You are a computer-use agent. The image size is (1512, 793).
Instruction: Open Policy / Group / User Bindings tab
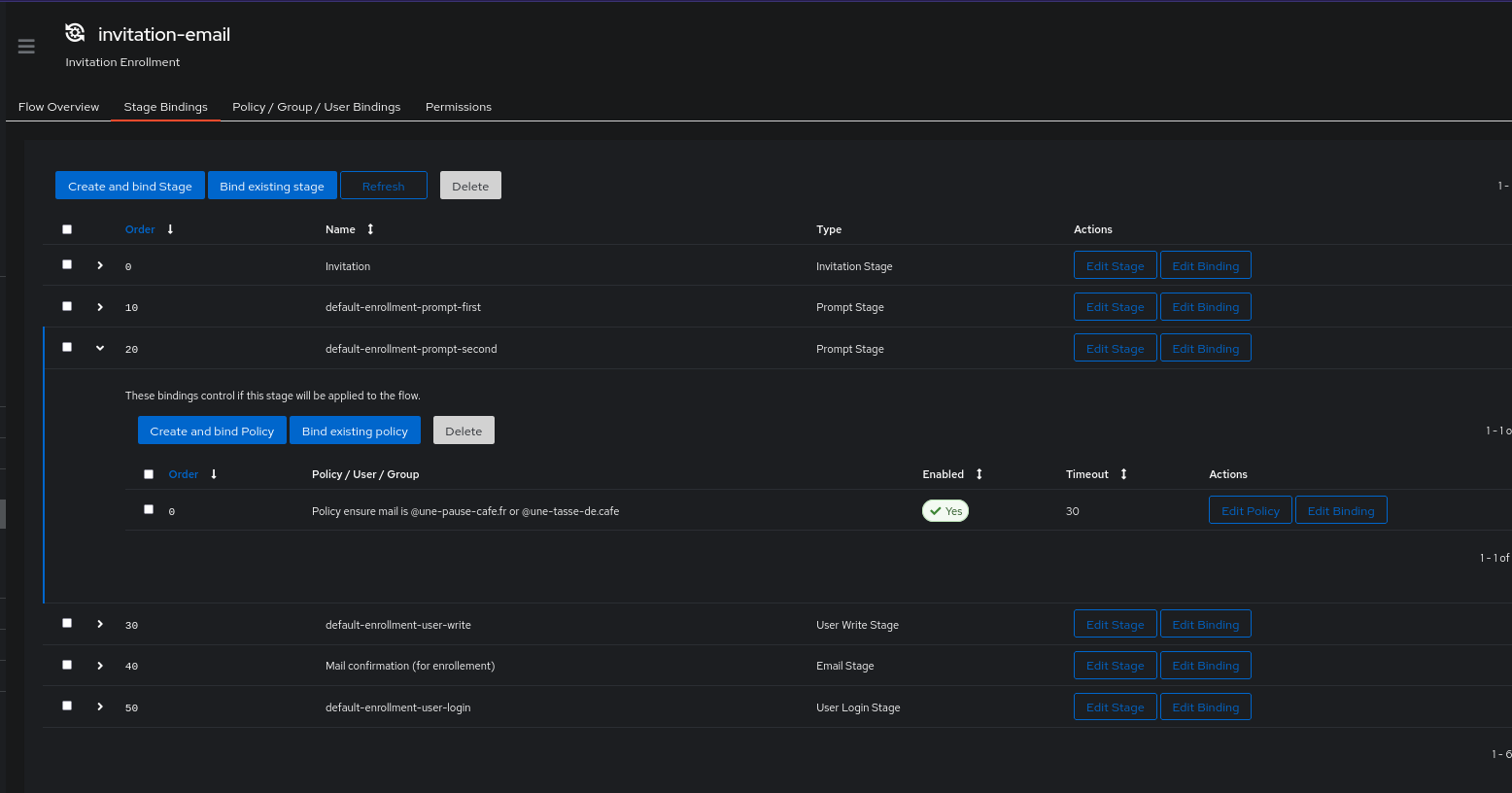[317, 107]
